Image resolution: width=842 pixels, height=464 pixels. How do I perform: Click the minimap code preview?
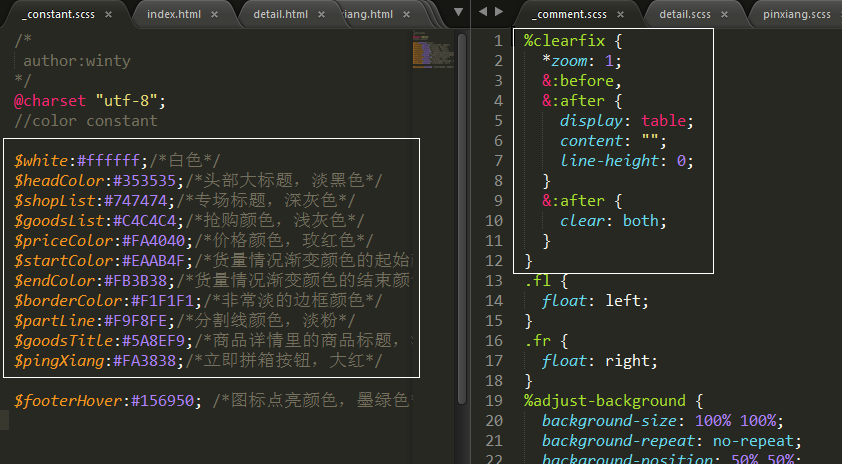(x=433, y=51)
